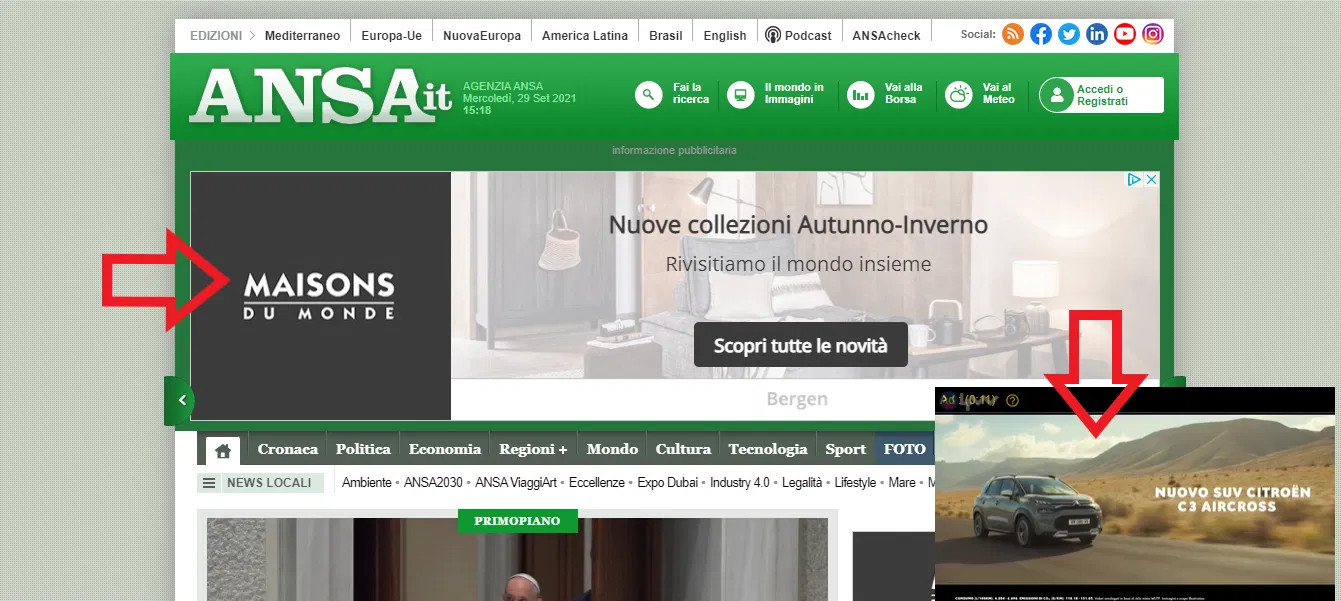Open the Regioni + menu

533,449
